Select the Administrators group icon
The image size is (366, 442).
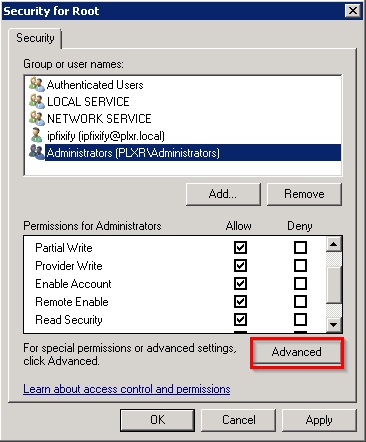37,153
